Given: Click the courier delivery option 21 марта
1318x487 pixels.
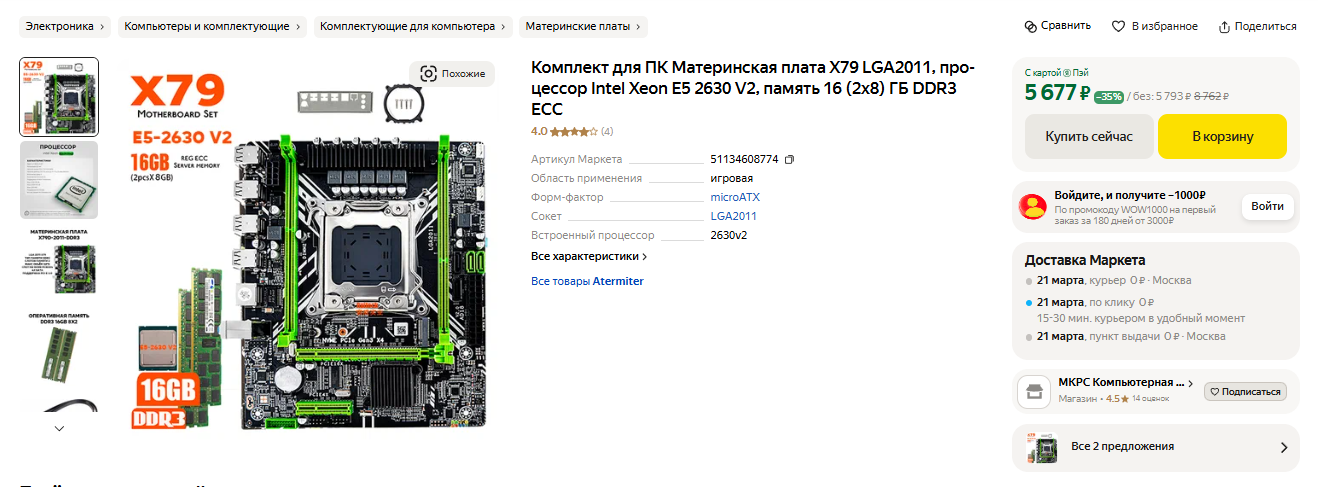Looking at the screenshot, I should 1110,281.
